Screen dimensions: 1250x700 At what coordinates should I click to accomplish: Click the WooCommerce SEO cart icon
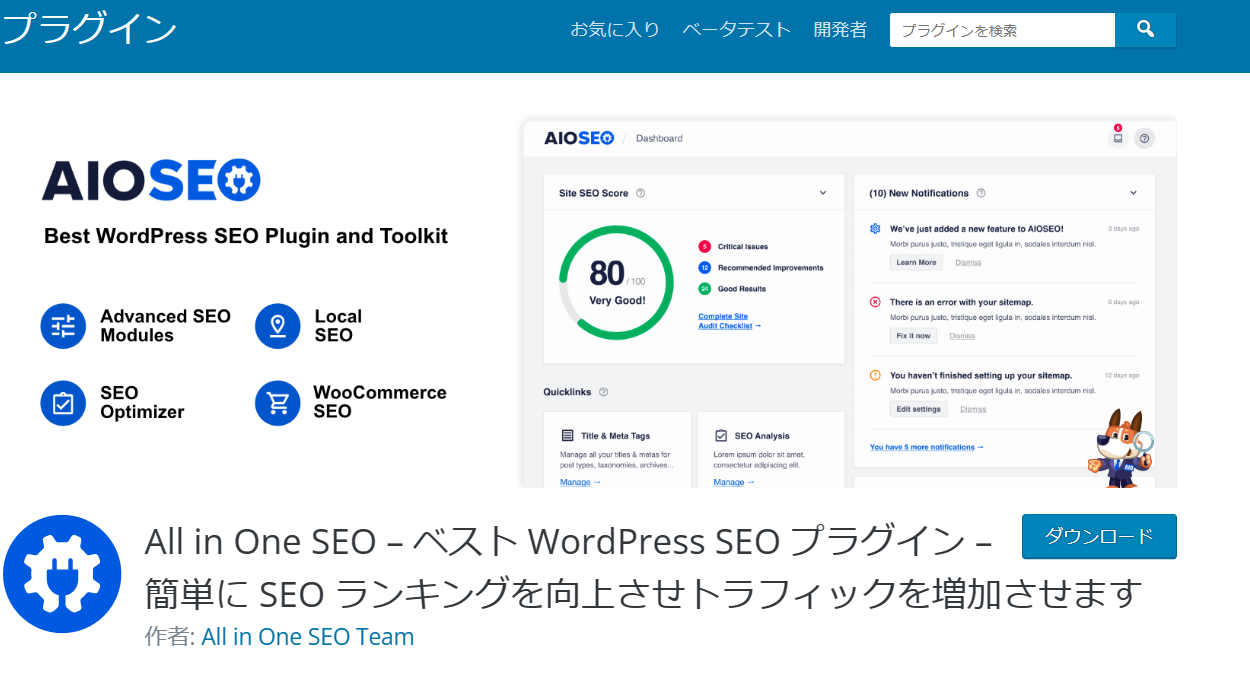[278, 402]
